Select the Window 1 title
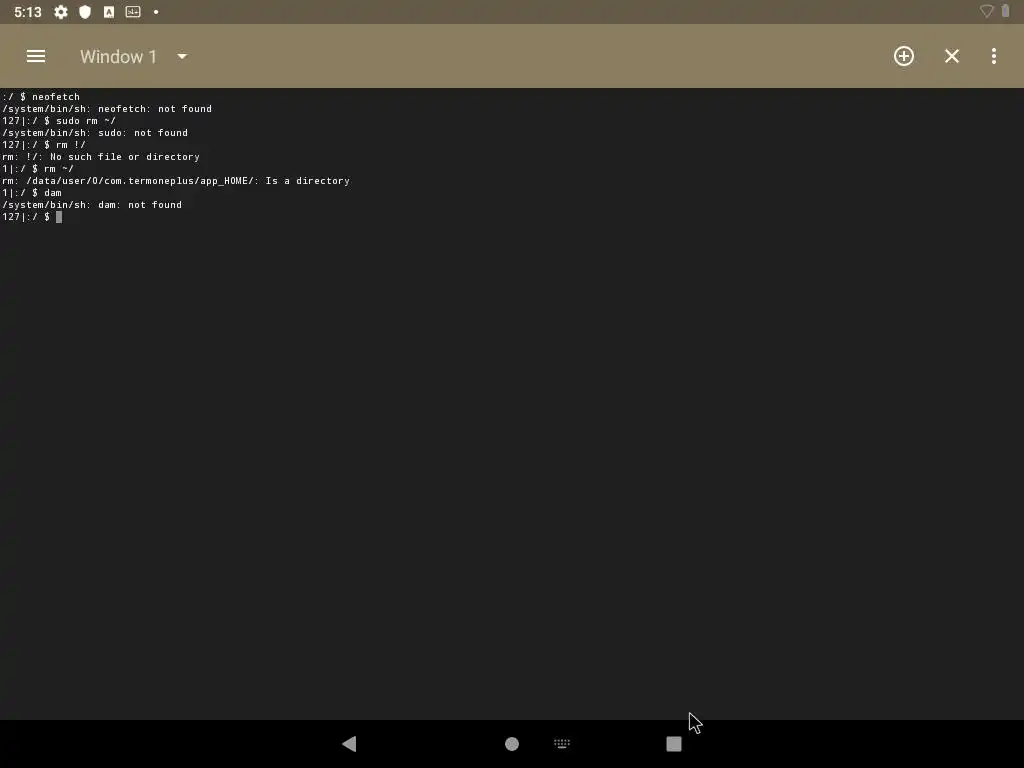This screenshot has height=768, width=1024. click(x=118, y=57)
